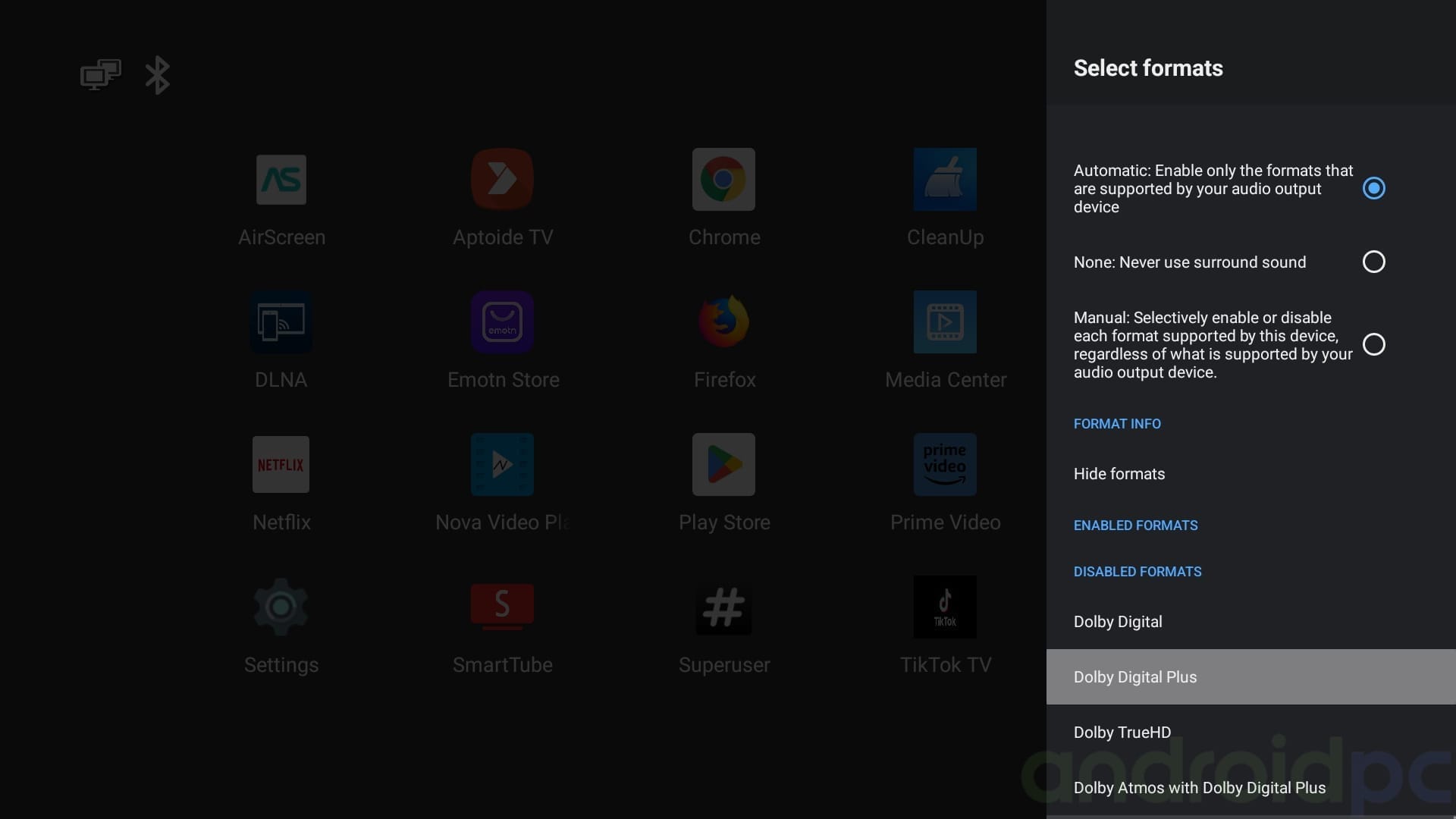Click the Bluetooth status icon
This screenshot has width=1456, height=819.
tap(158, 75)
